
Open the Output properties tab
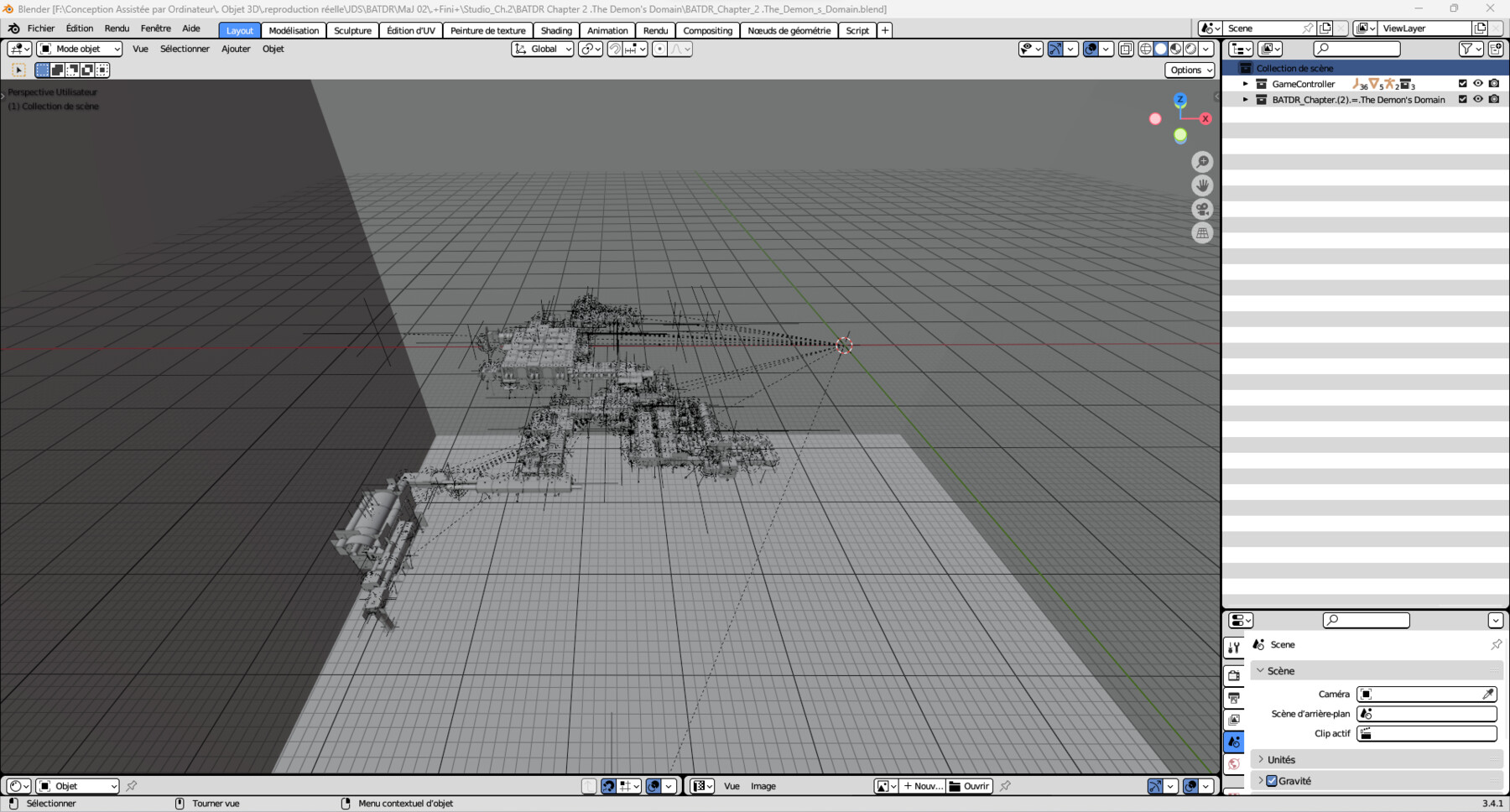1234,697
